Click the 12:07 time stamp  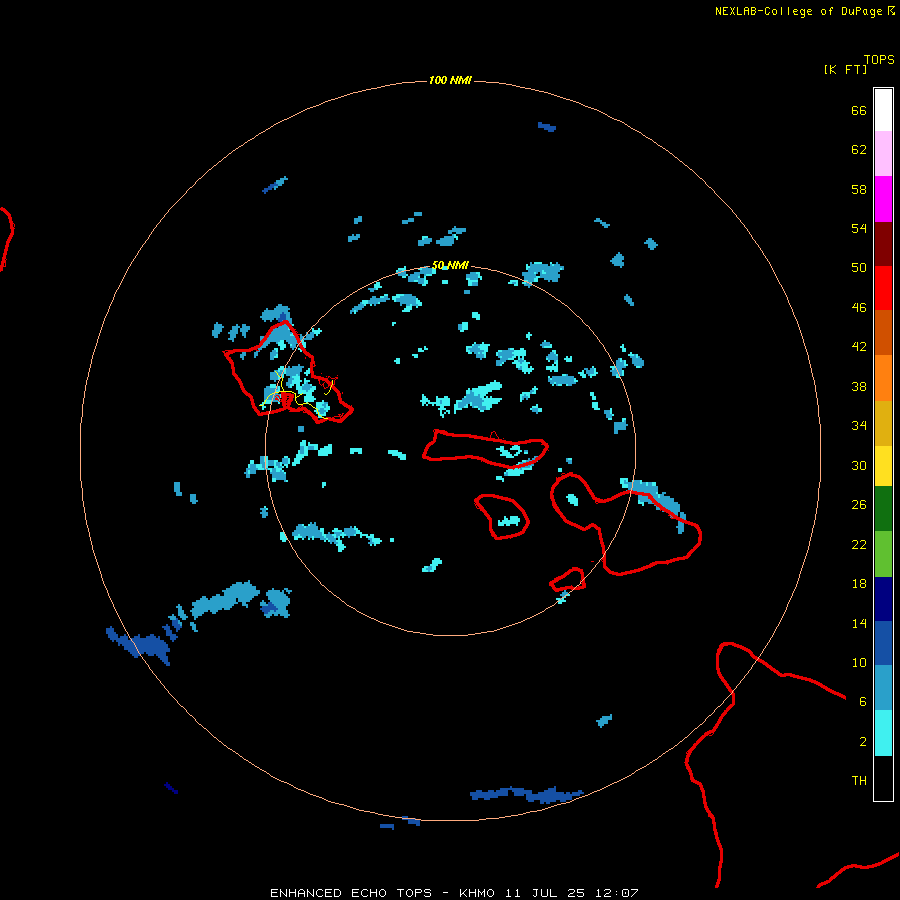(617, 893)
